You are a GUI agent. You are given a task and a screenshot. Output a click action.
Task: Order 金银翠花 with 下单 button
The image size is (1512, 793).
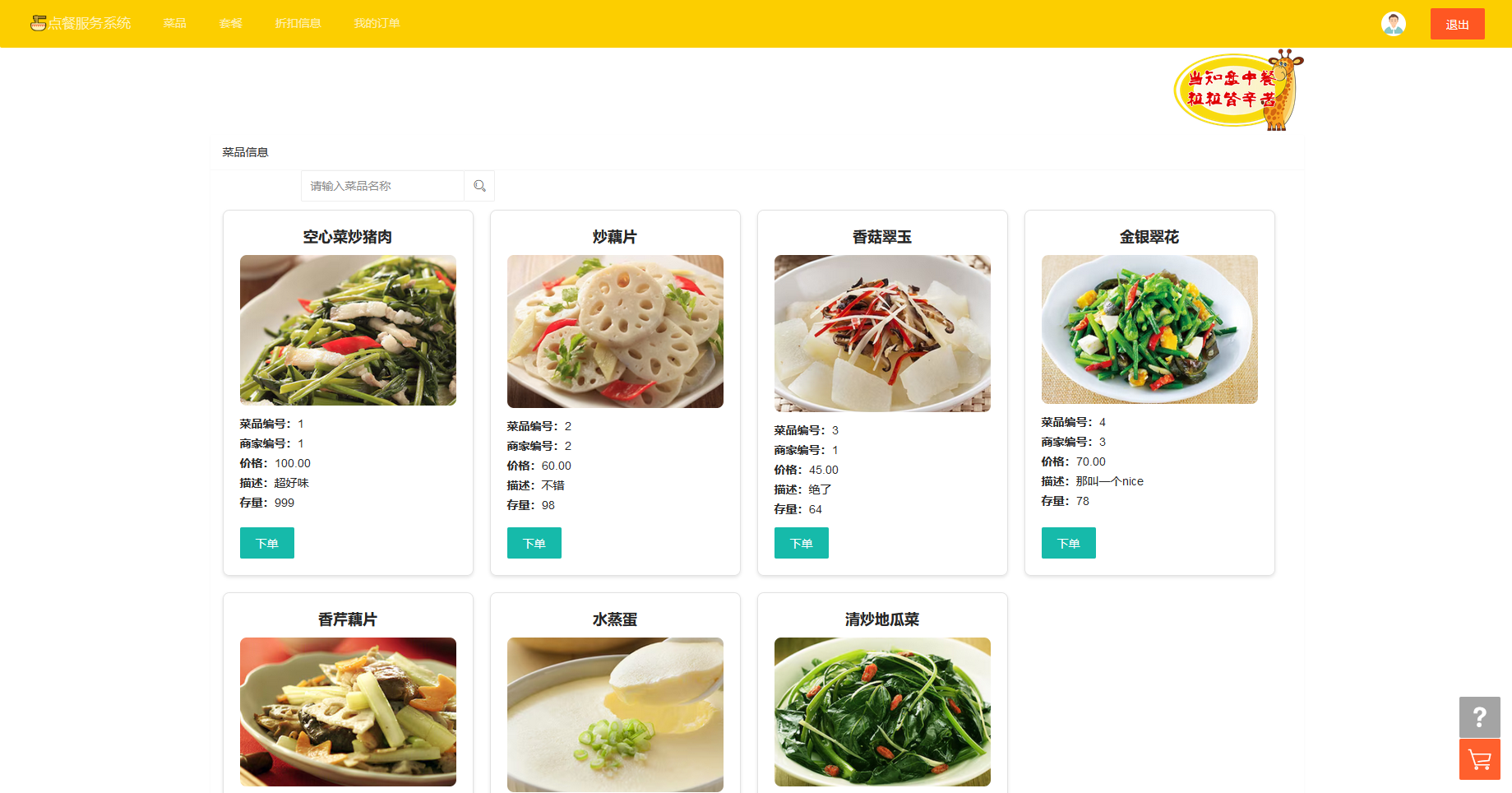pos(1069,543)
